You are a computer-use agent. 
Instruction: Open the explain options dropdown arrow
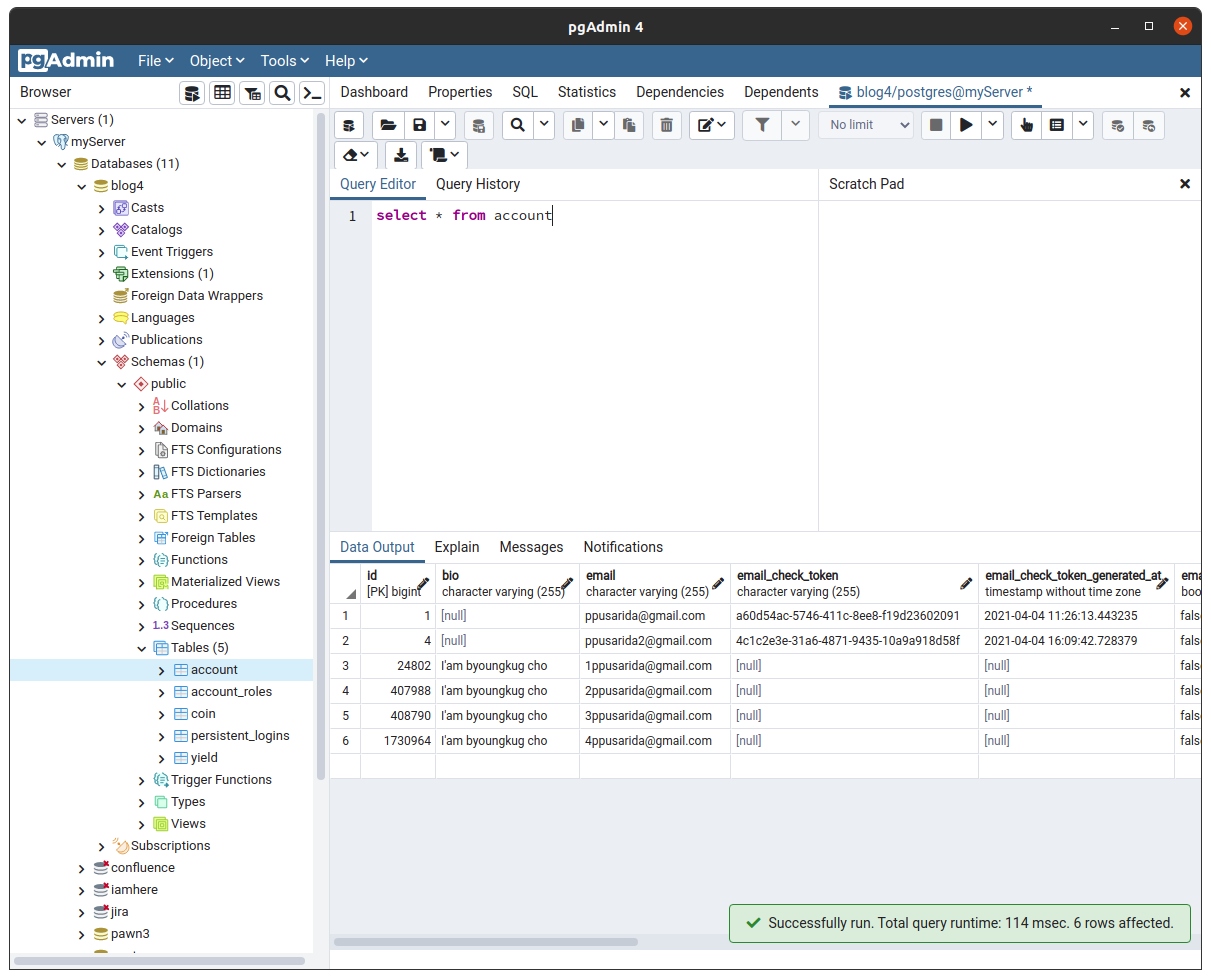[x=1083, y=125]
